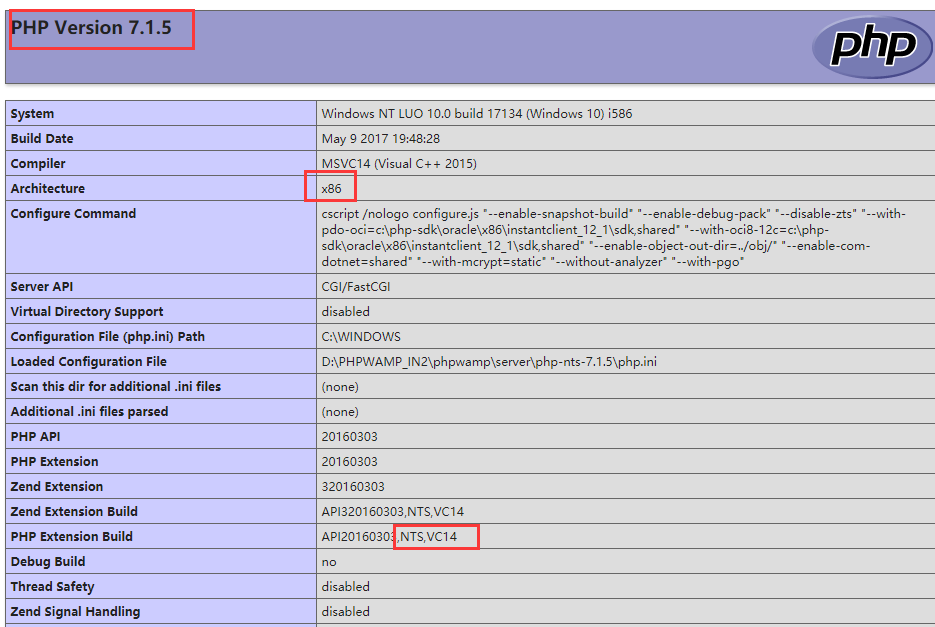This screenshot has height=627, width=935.
Task: Click the Zend Extension label
Action: click(x=57, y=487)
